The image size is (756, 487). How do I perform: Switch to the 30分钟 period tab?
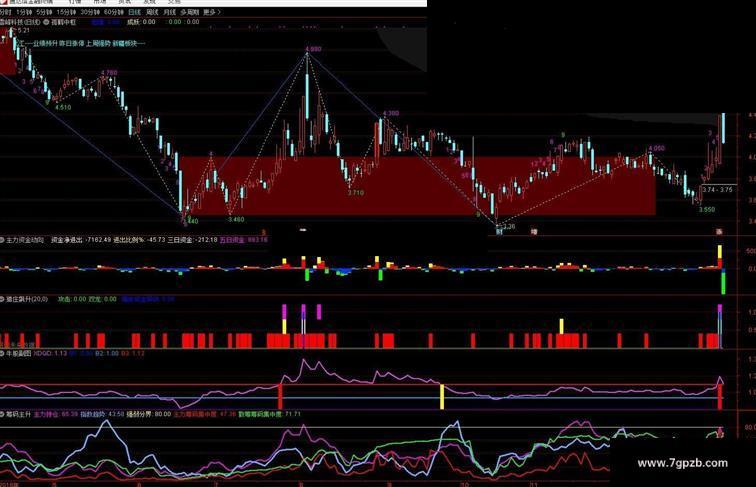[x=90, y=12]
